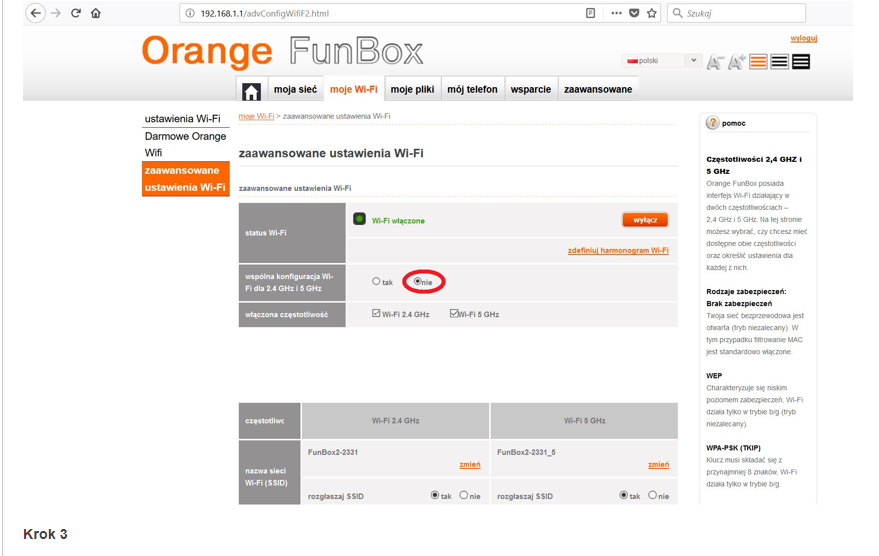Select the thick black-lined contrast icon
Image resolution: width=879 pixels, height=556 pixels.
801,62
